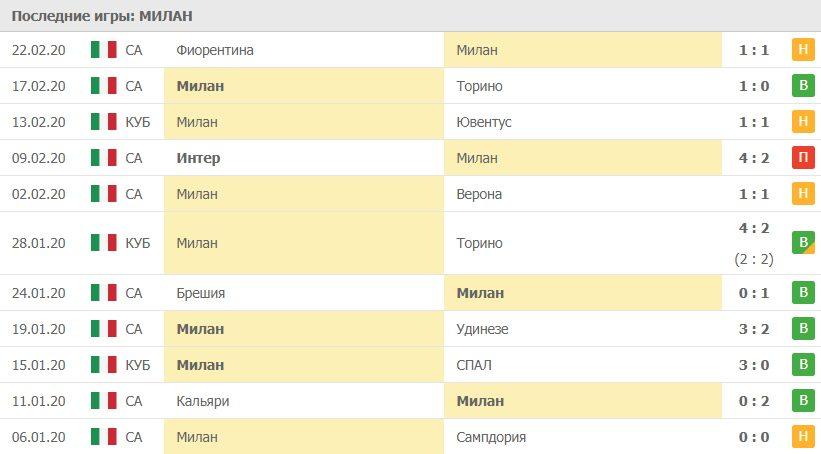Click the Удинезе team name
The image size is (821, 454).
[x=481, y=329]
